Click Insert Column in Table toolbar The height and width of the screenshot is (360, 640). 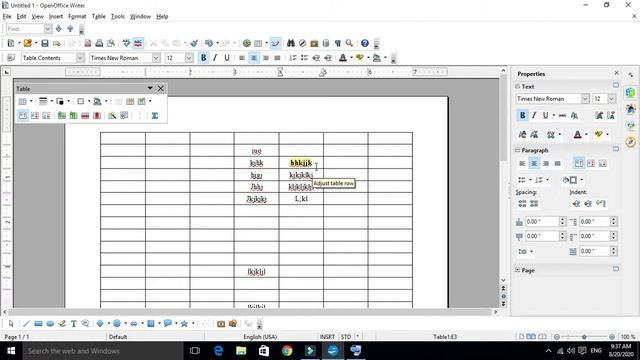tap(73, 116)
